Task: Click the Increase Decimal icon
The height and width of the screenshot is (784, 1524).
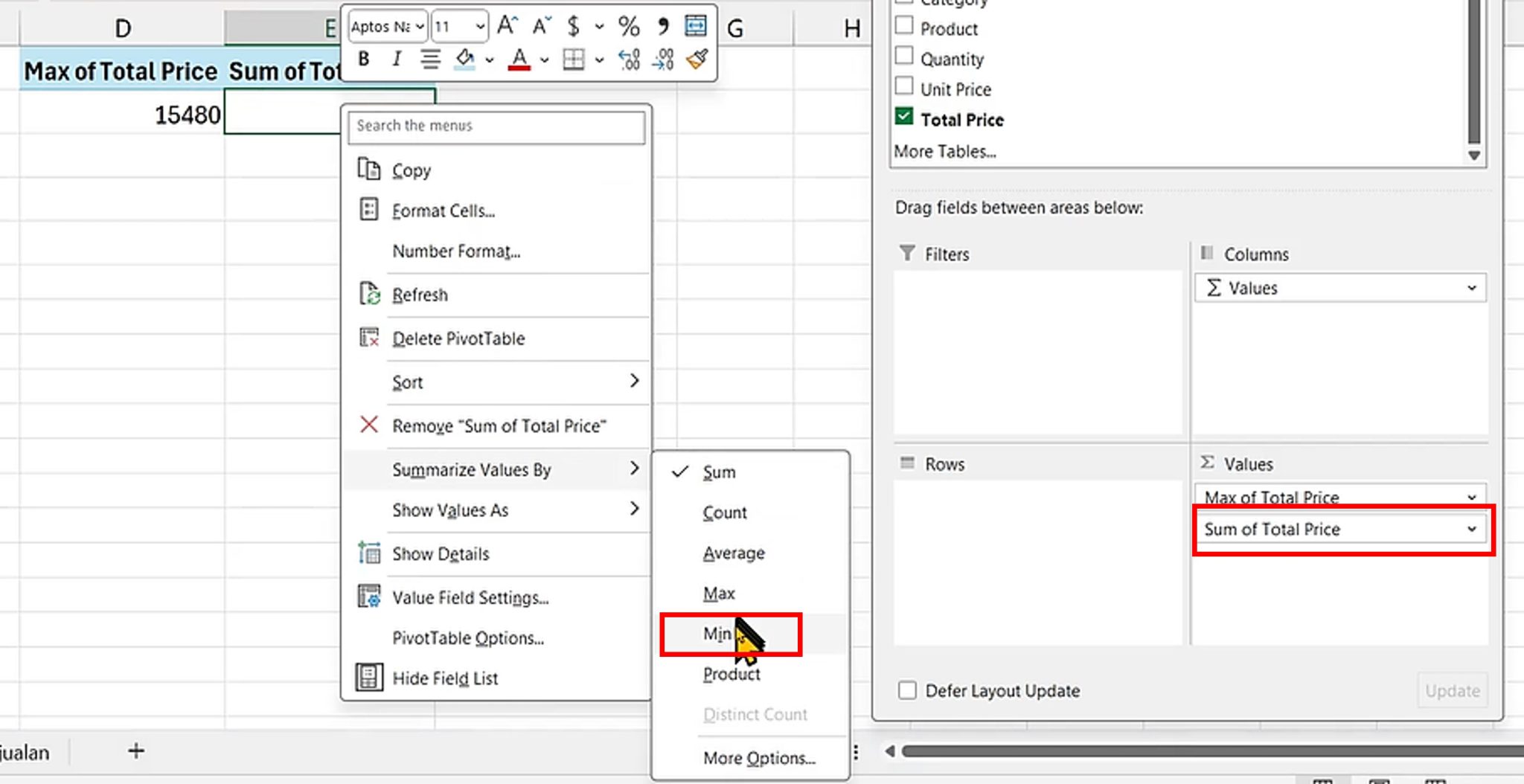Action: tap(629, 60)
